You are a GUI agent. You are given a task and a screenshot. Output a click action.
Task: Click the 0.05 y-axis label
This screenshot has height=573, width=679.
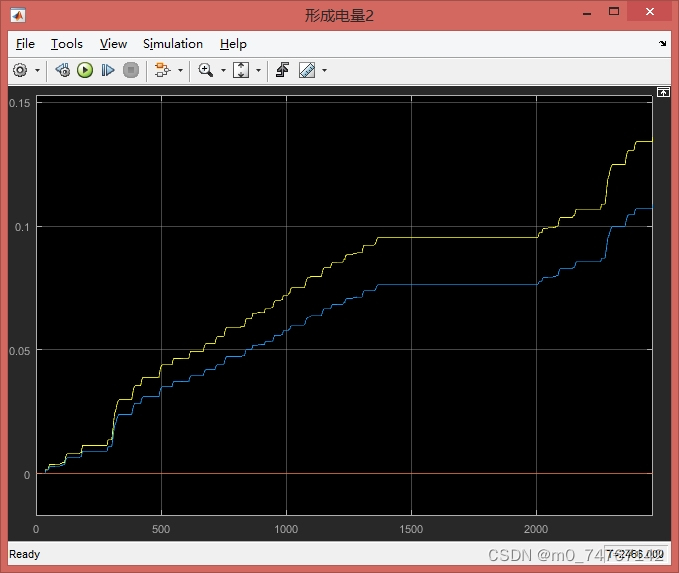pos(19,351)
